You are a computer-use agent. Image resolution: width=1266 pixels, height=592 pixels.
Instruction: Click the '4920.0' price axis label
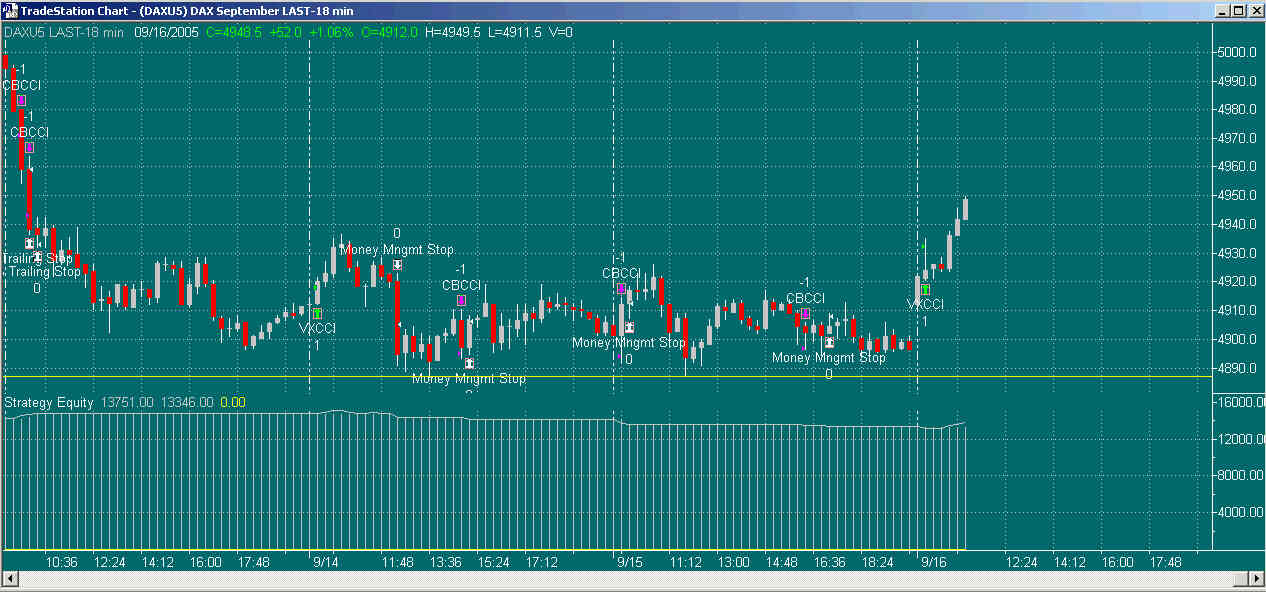pyautogui.click(x=1235, y=282)
